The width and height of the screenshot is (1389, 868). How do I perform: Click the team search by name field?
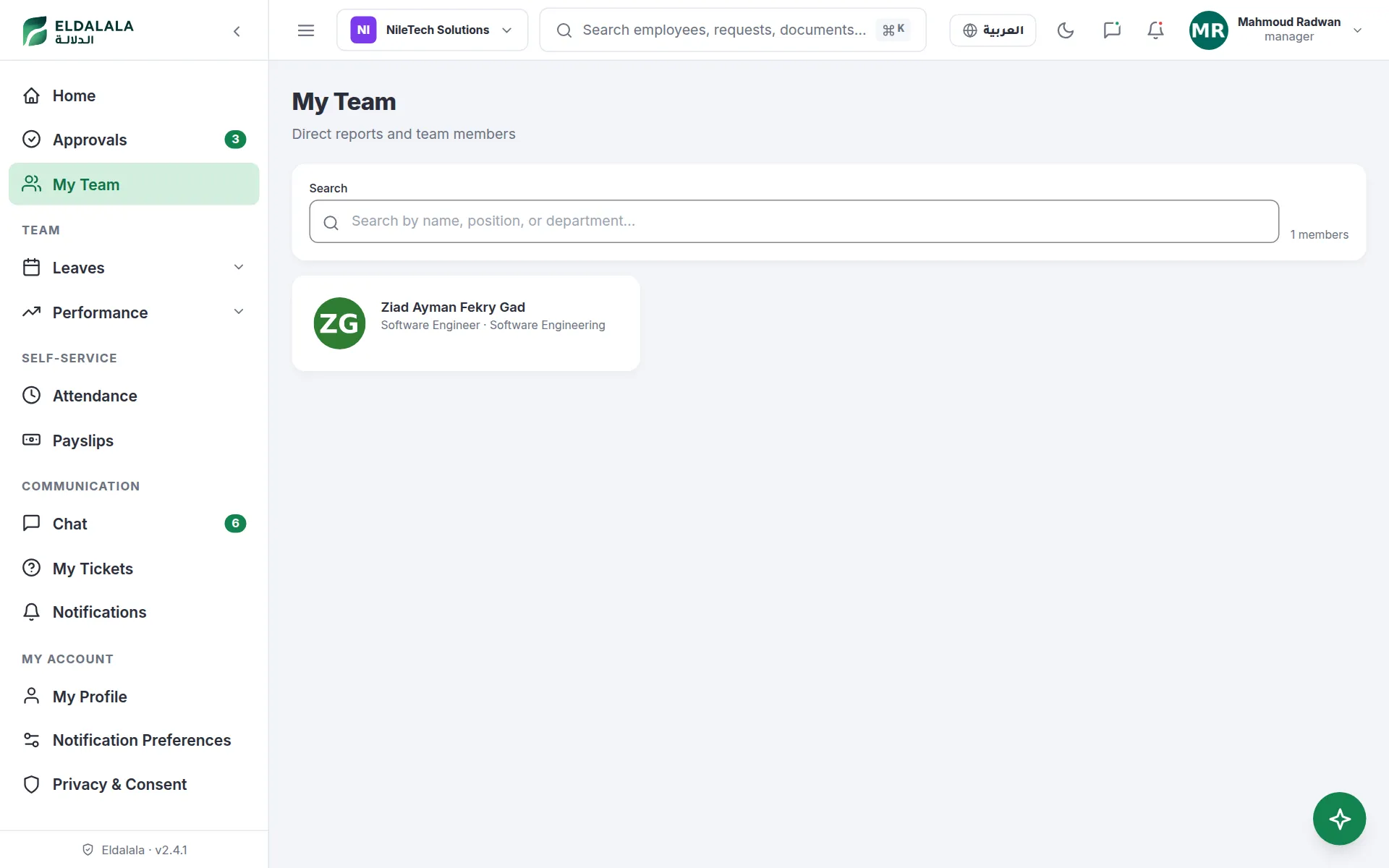coord(794,221)
